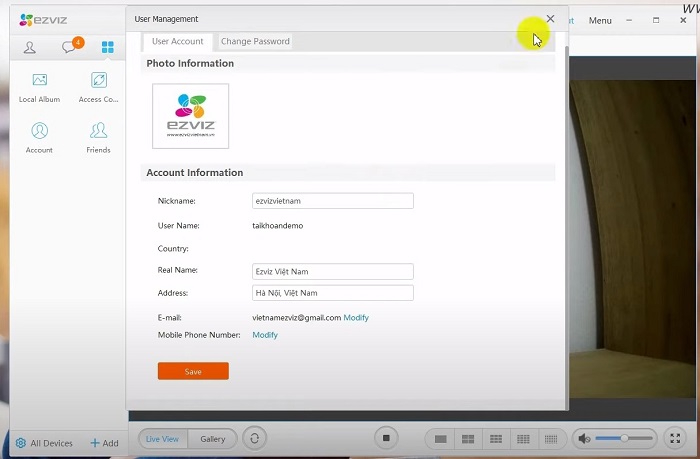Select nine-window layout icon
The width and height of the screenshot is (700, 459).
coord(496,439)
